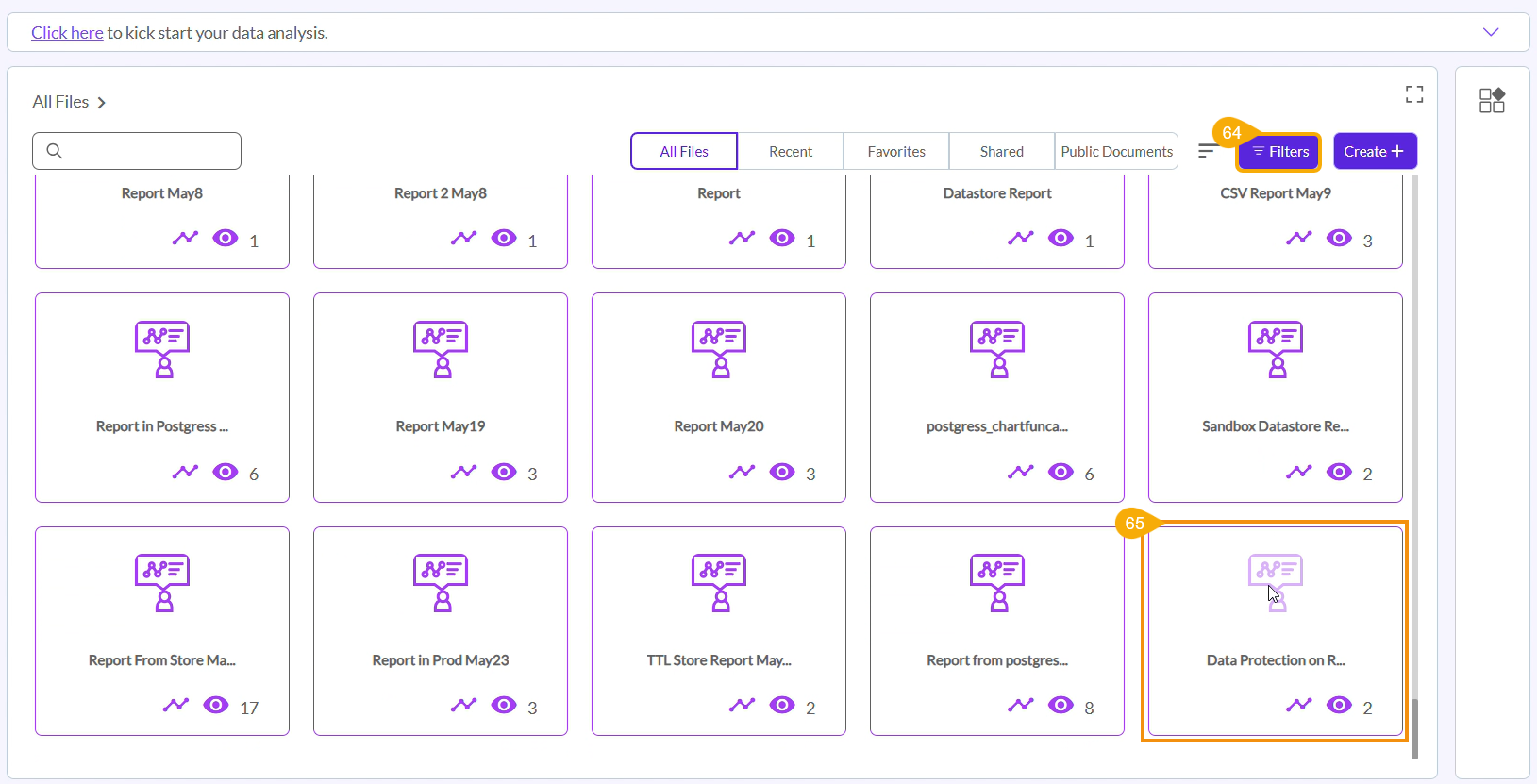Click the eye icon on Report in Postgress card

click(226, 472)
